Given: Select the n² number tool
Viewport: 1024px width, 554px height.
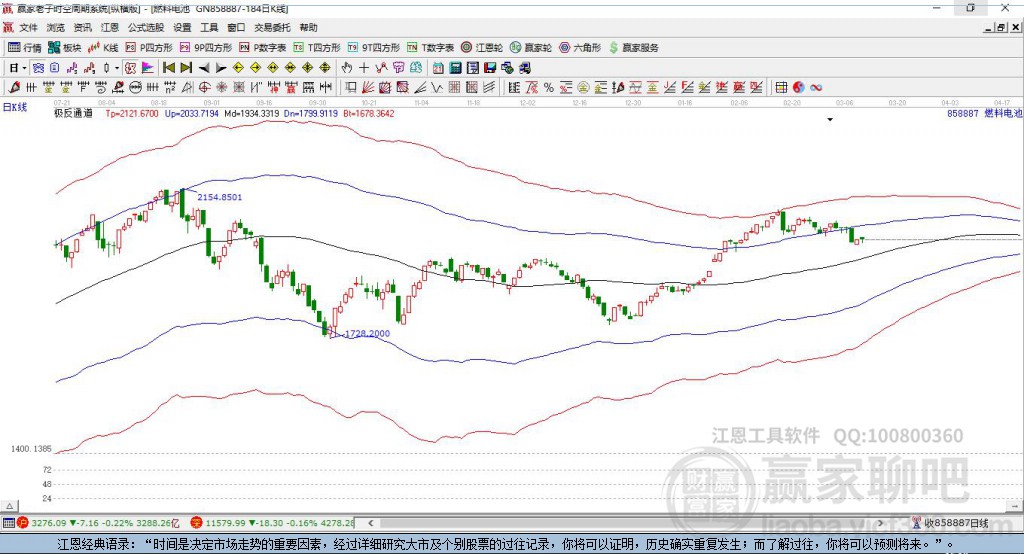Looking at the screenshot, I should coord(170,88).
